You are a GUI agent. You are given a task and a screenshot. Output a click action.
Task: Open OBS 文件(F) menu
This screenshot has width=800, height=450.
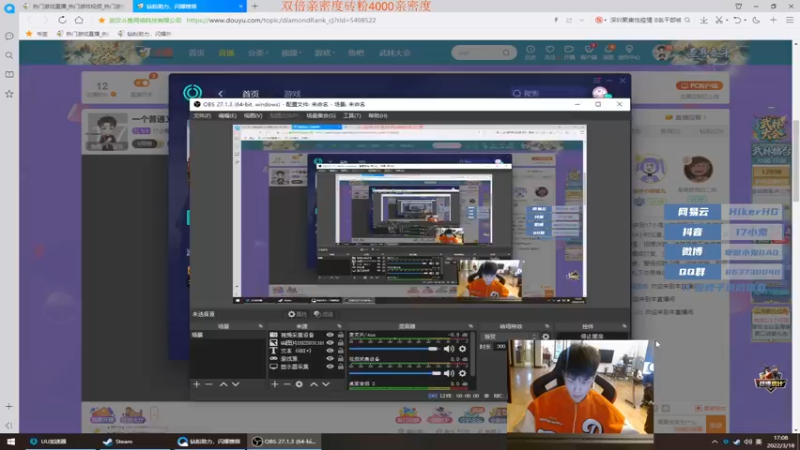coord(202,116)
